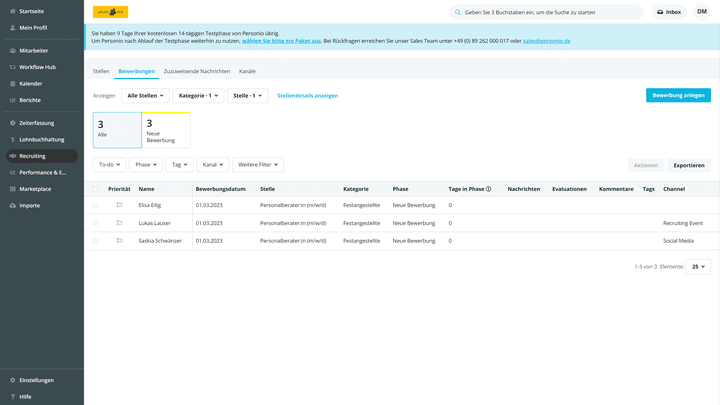The image size is (720, 405).
Task: Expand the Alle Stellen dropdown
Action: click(x=145, y=96)
